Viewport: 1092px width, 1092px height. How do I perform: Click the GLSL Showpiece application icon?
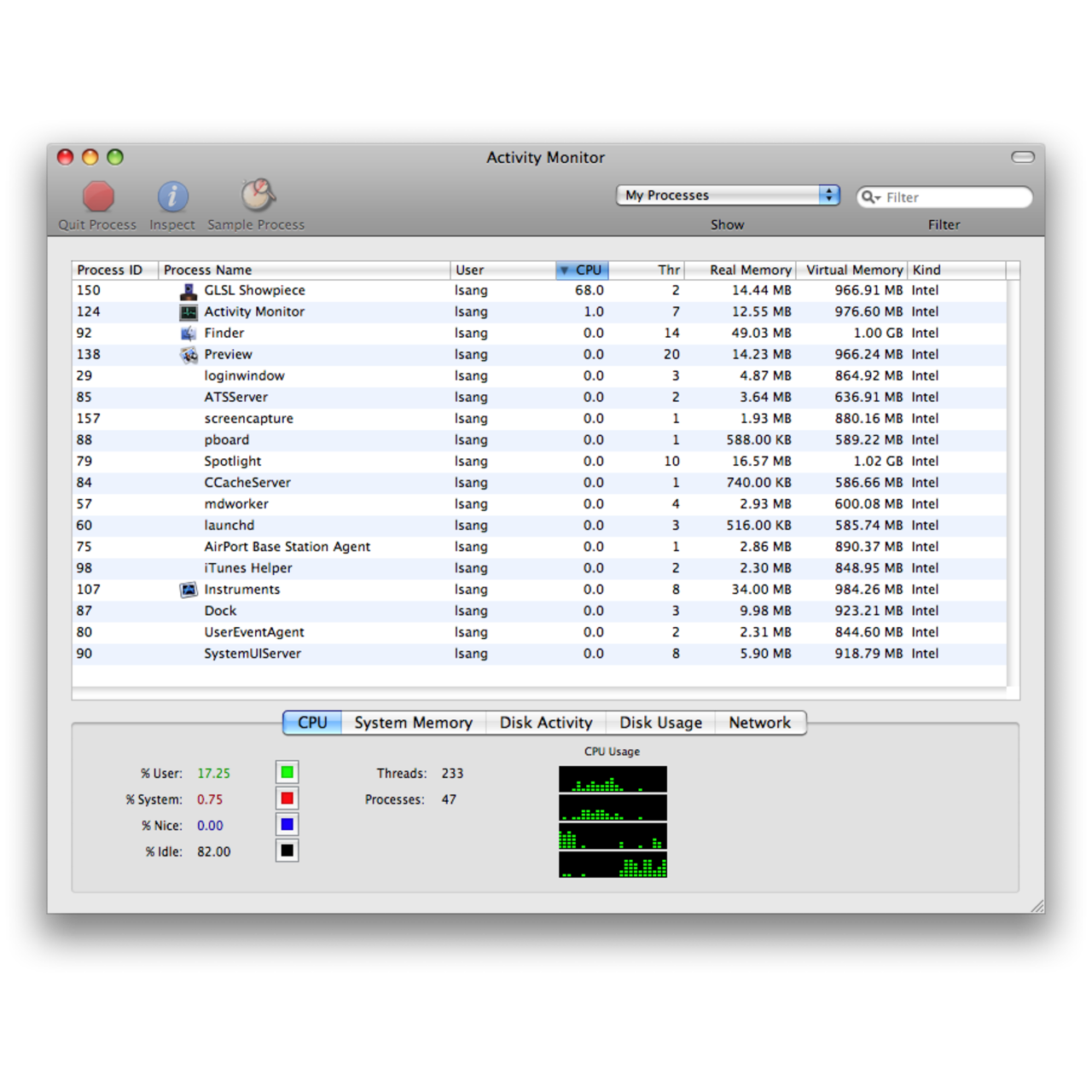189,290
